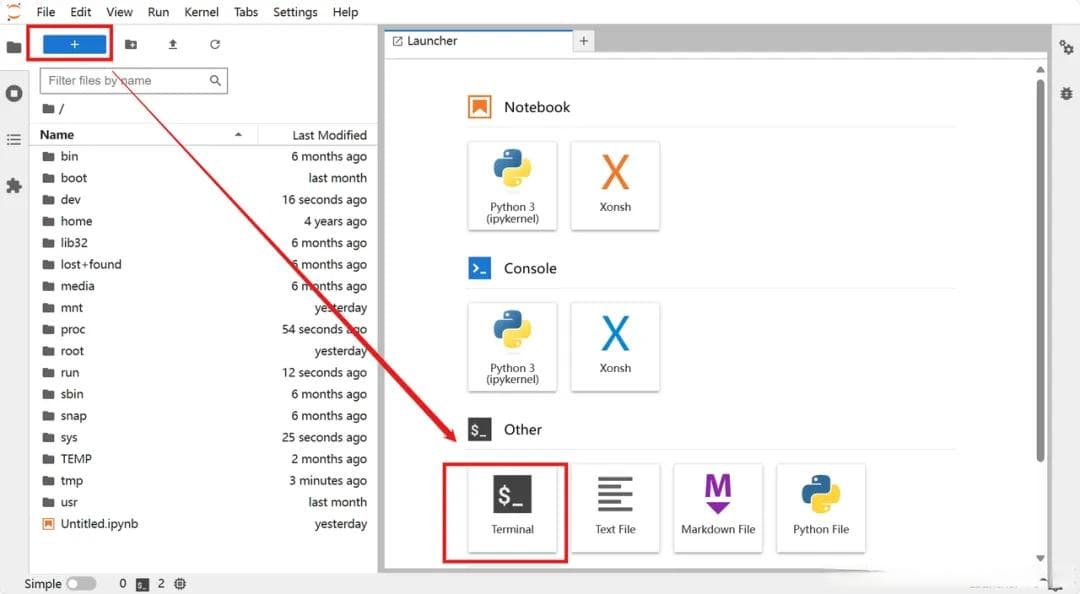Image resolution: width=1080 pixels, height=594 pixels.
Task: Select the bin folder
Action: [x=203, y=156]
